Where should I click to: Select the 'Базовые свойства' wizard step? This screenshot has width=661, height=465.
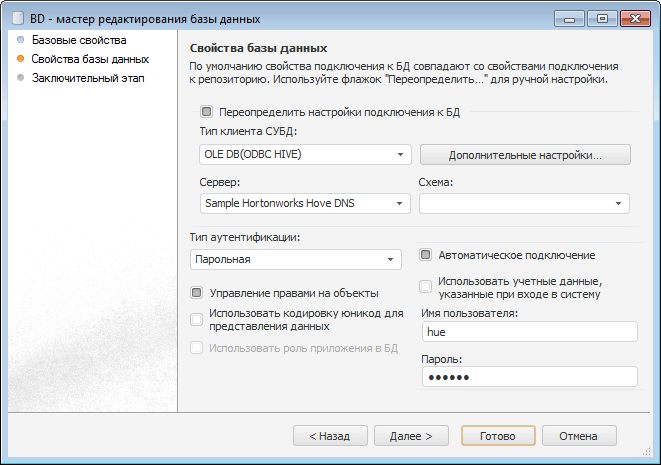pos(78,41)
